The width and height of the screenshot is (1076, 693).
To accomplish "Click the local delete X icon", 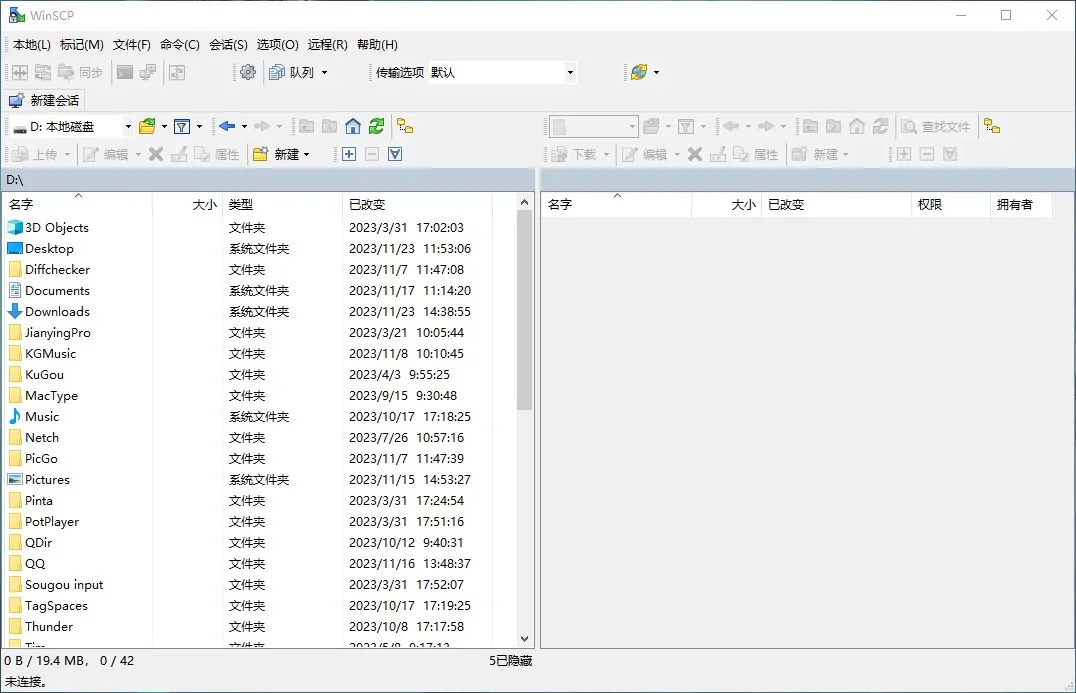I will point(156,154).
